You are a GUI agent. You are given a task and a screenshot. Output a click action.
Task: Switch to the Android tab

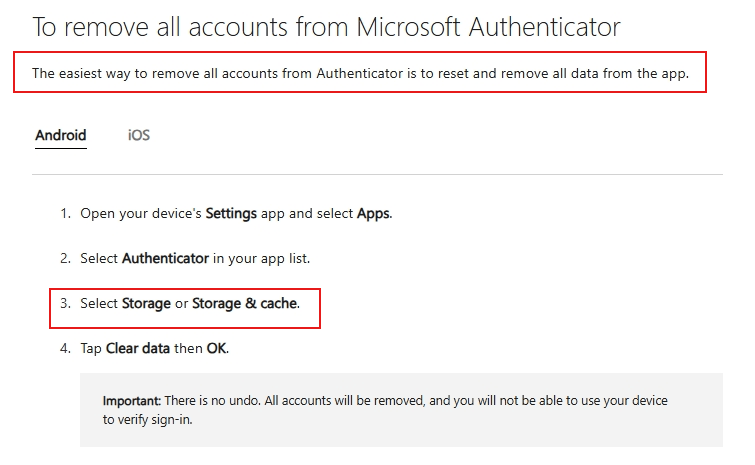tap(61, 135)
